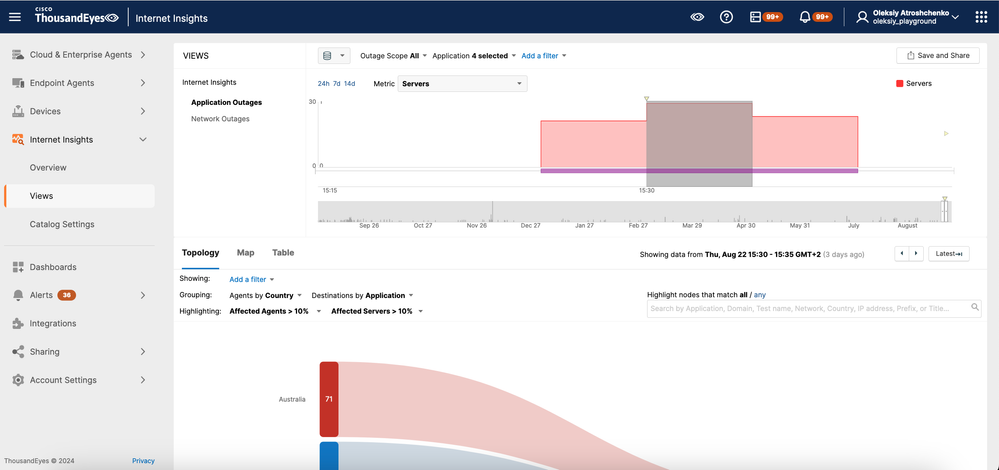Viewport: 999px width, 470px height.
Task: Select Network Outages view
Action: (220, 119)
